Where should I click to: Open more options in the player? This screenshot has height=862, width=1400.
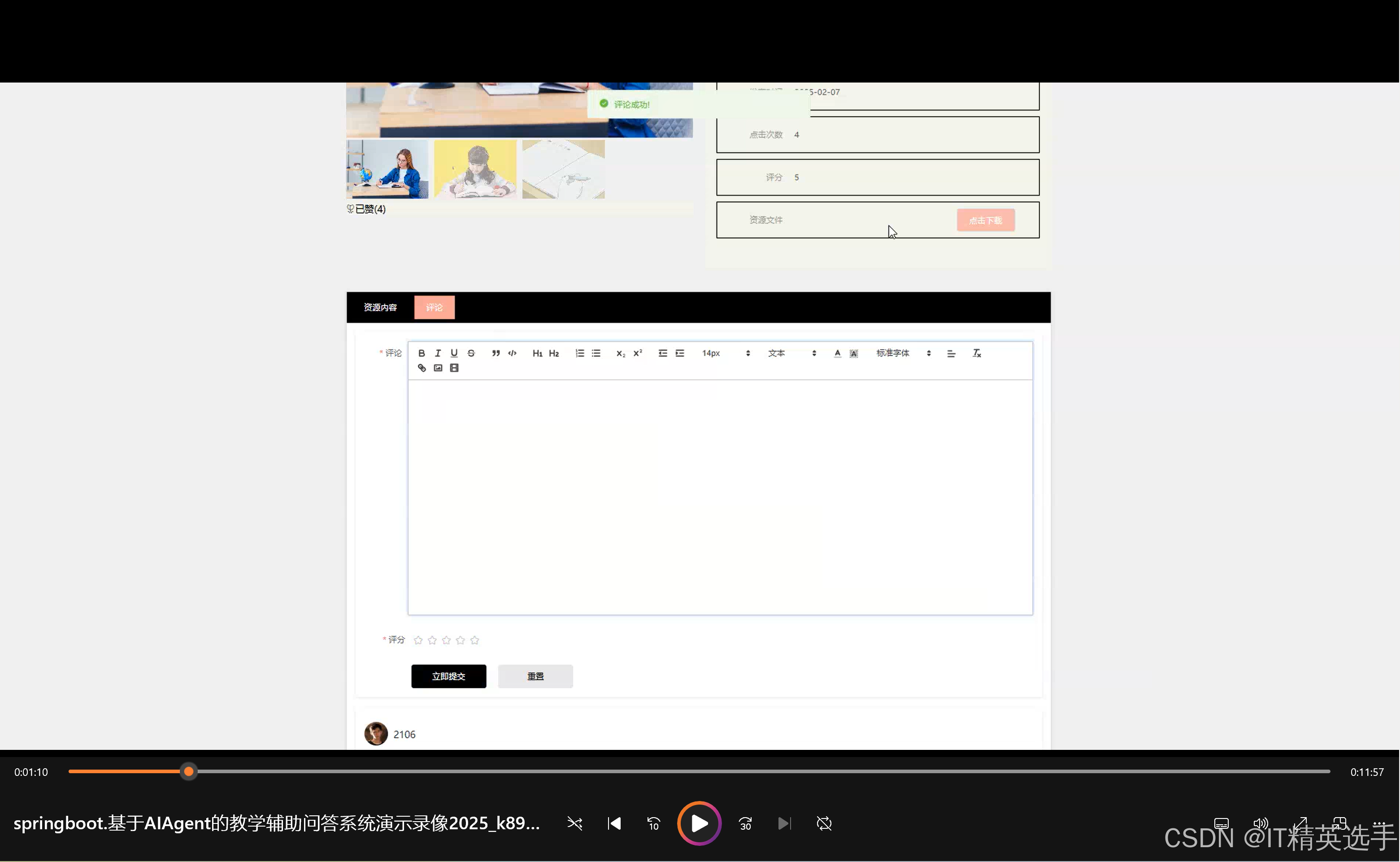1378,823
